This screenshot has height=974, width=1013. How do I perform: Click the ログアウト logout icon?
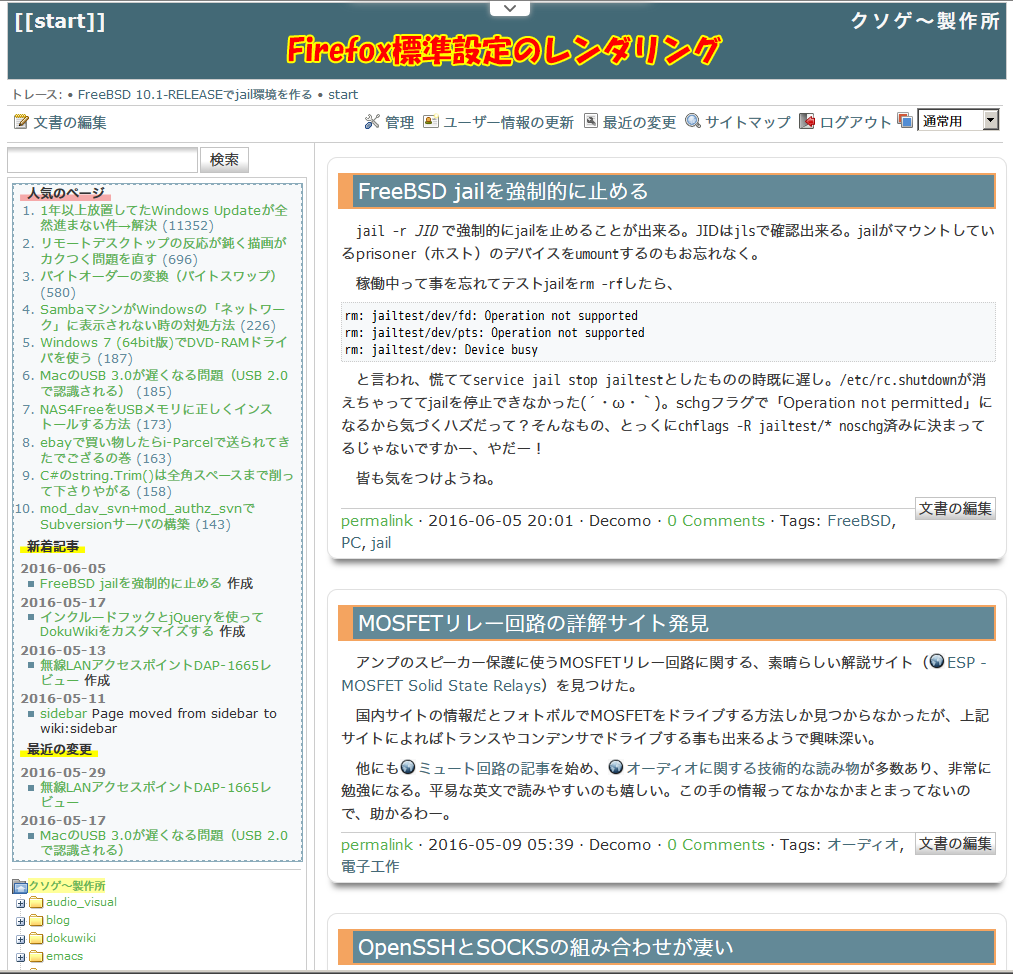[808, 122]
